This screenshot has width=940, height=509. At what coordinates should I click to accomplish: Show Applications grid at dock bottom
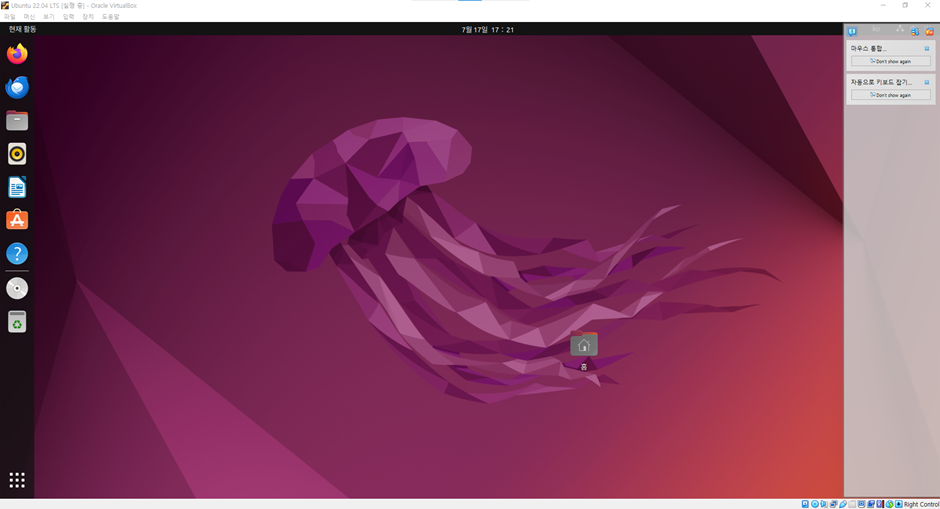tap(17, 480)
